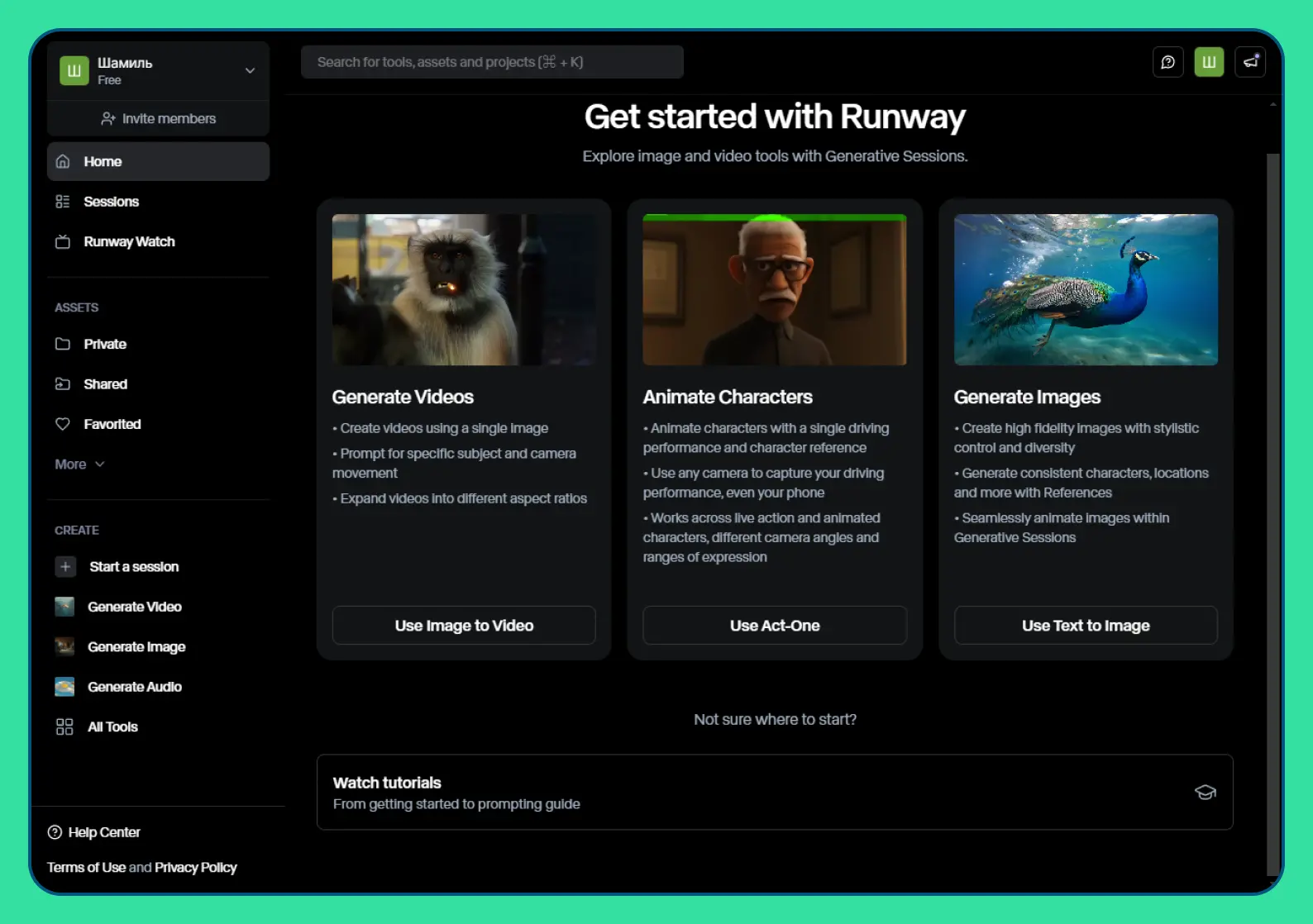
Task: Click Use Text to Image button
Action: tap(1085, 626)
